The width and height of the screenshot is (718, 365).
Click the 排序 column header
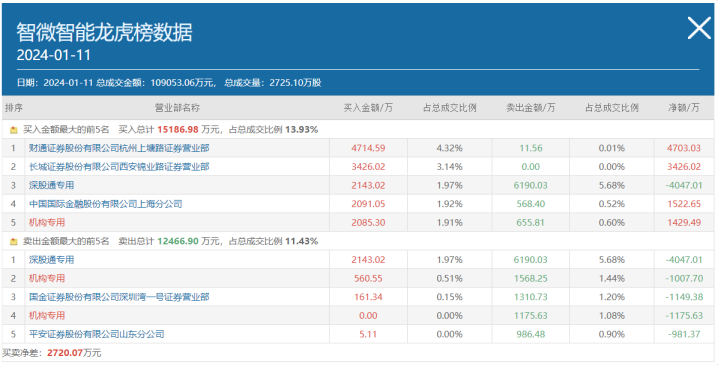[x=14, y=108]
